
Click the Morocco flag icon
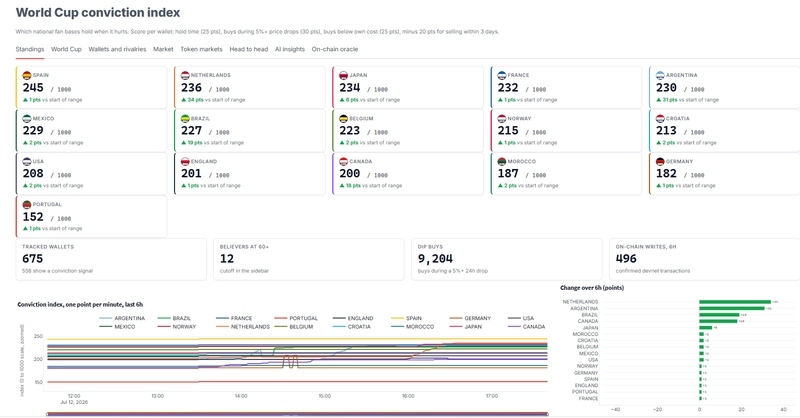(x=502, y=161)
